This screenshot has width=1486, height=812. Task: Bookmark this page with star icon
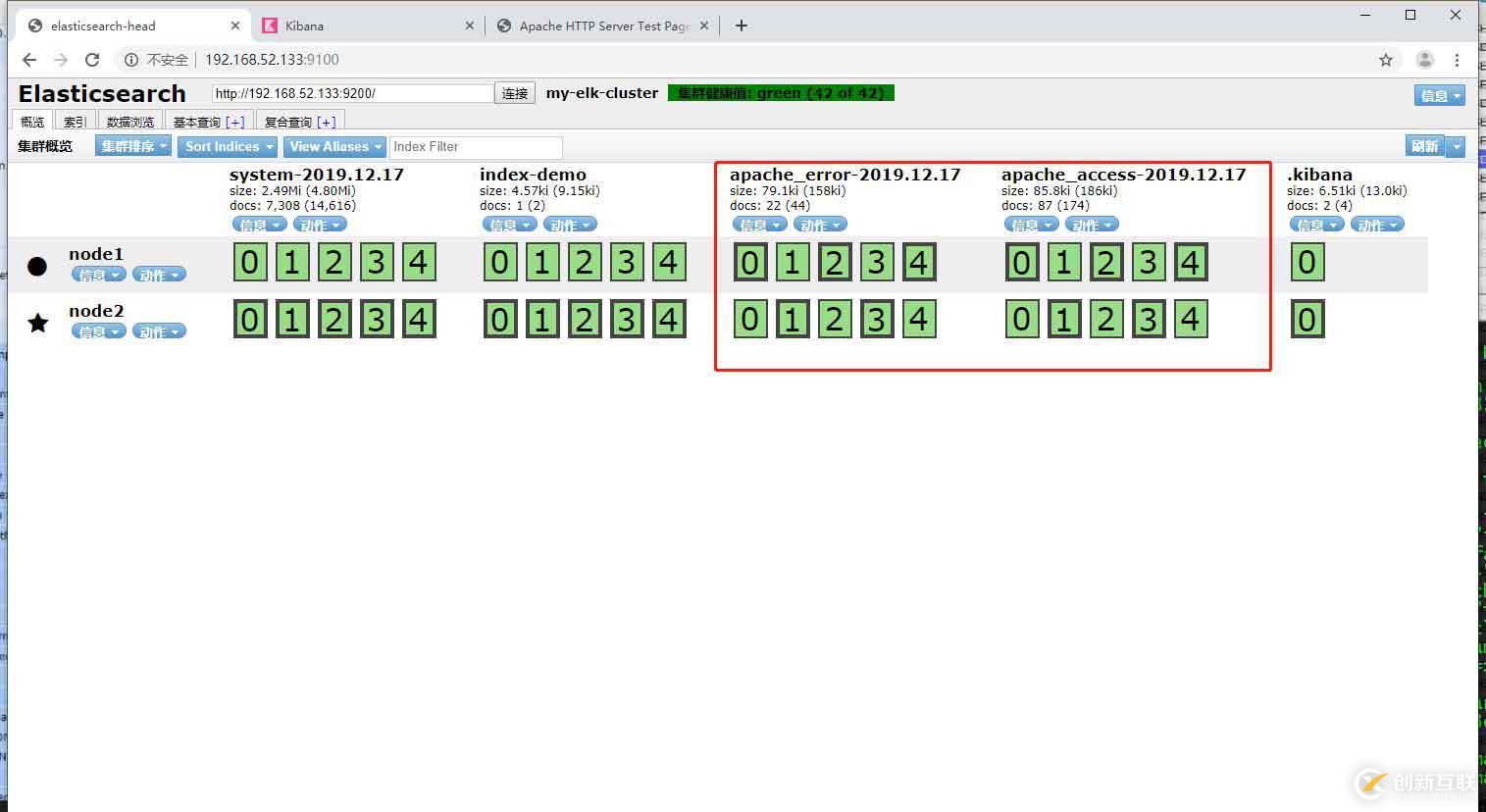[1386, 60]
